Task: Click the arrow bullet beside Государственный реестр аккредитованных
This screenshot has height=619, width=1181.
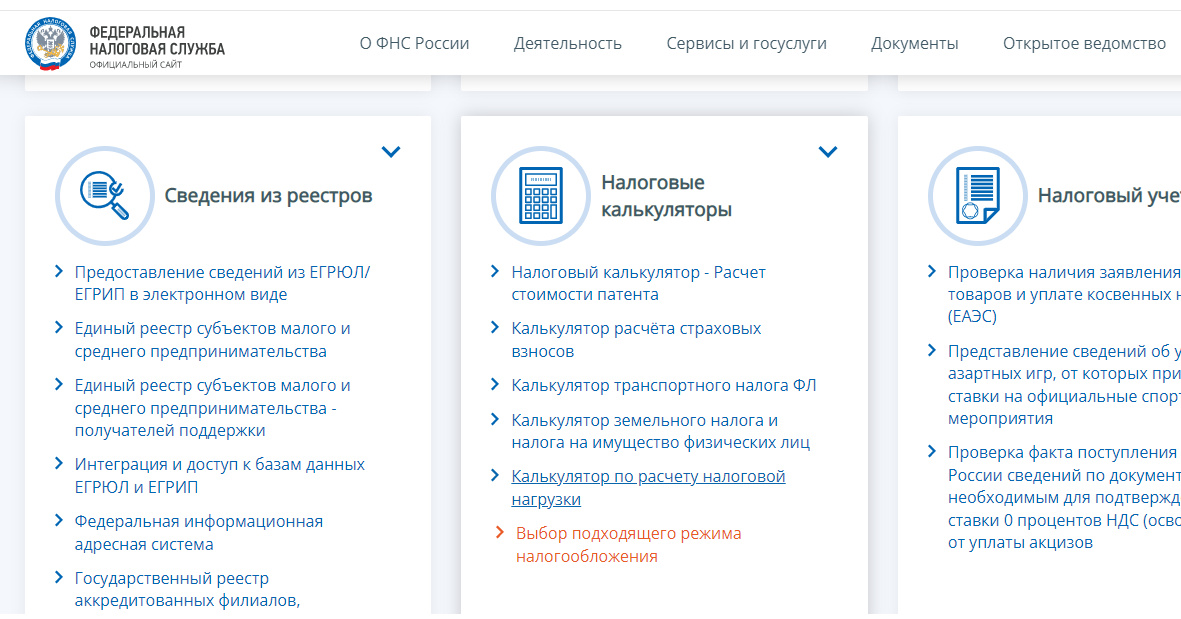Action: pyautogui.click(x=59, y=577)
